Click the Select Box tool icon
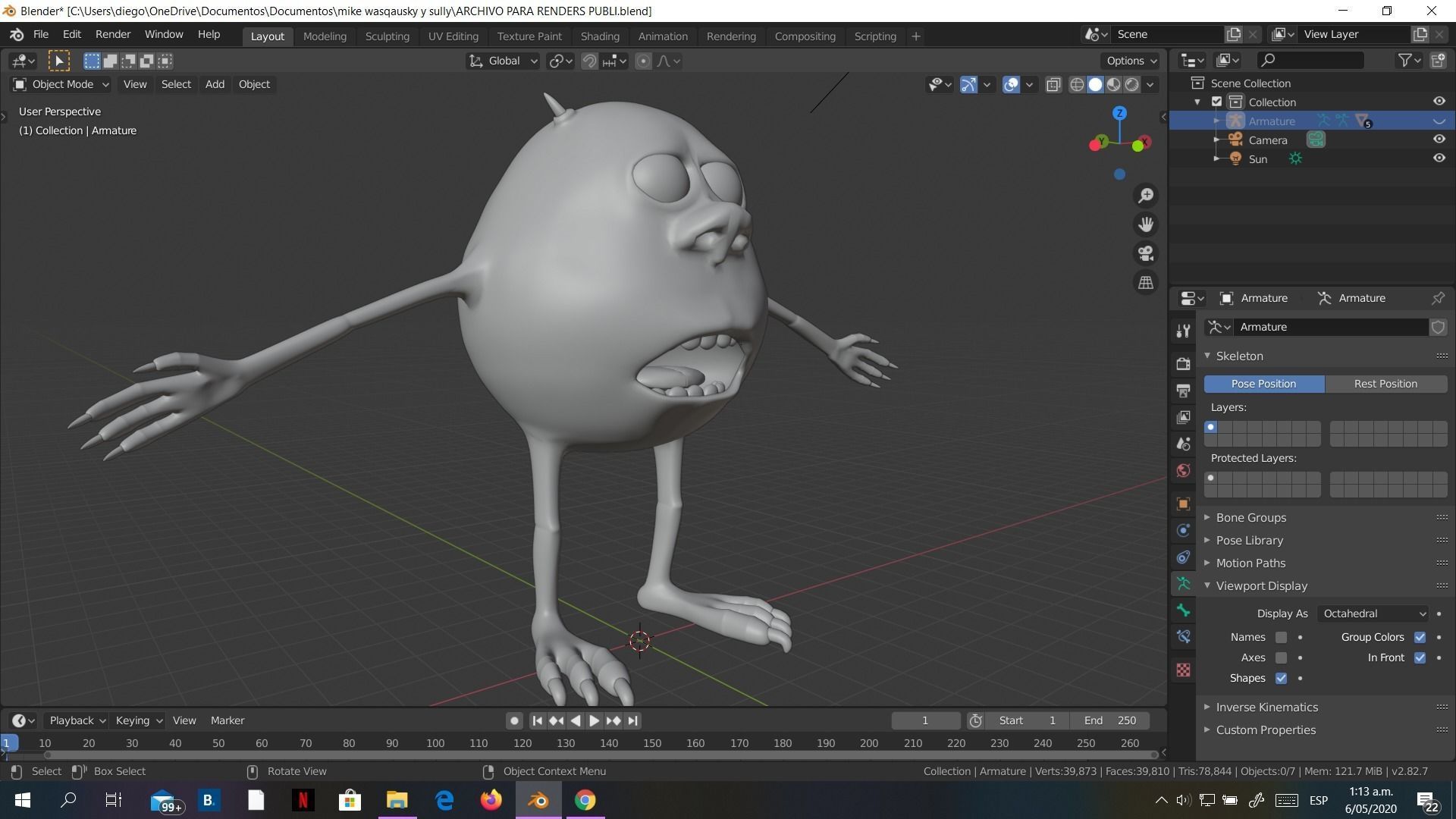 (58, 61)
